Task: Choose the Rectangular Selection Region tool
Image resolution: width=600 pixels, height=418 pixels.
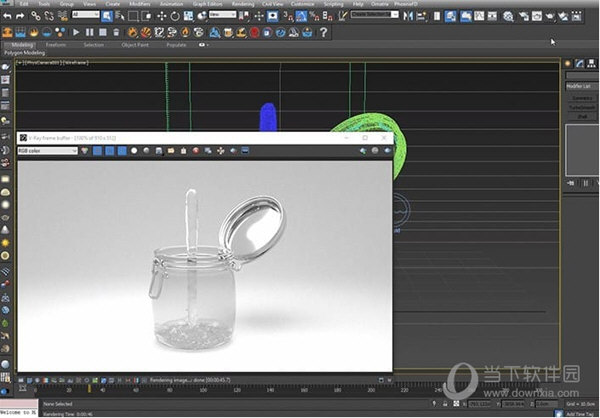Action: tap(133, 16)
